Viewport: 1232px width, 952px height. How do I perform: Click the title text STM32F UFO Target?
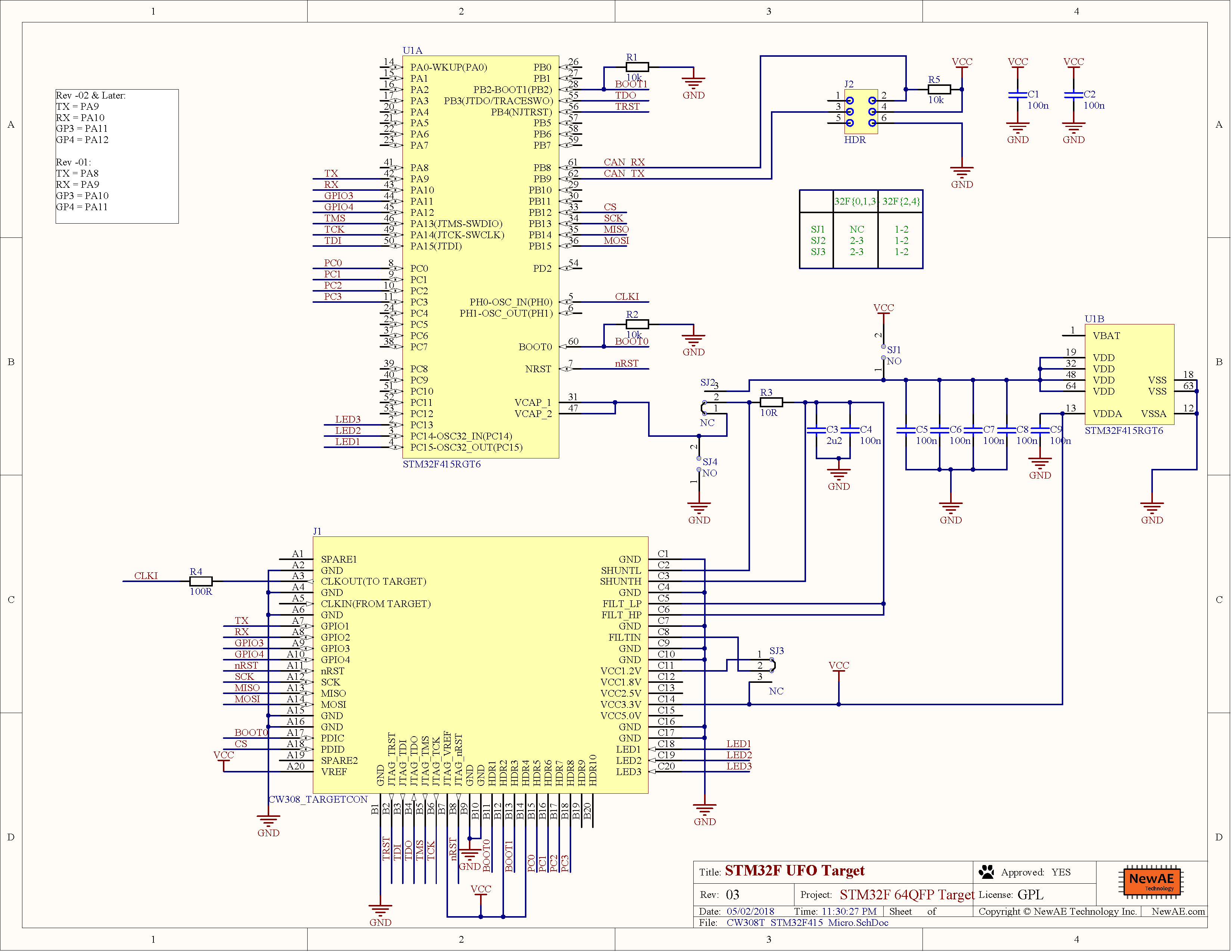(x=795, y=871)
